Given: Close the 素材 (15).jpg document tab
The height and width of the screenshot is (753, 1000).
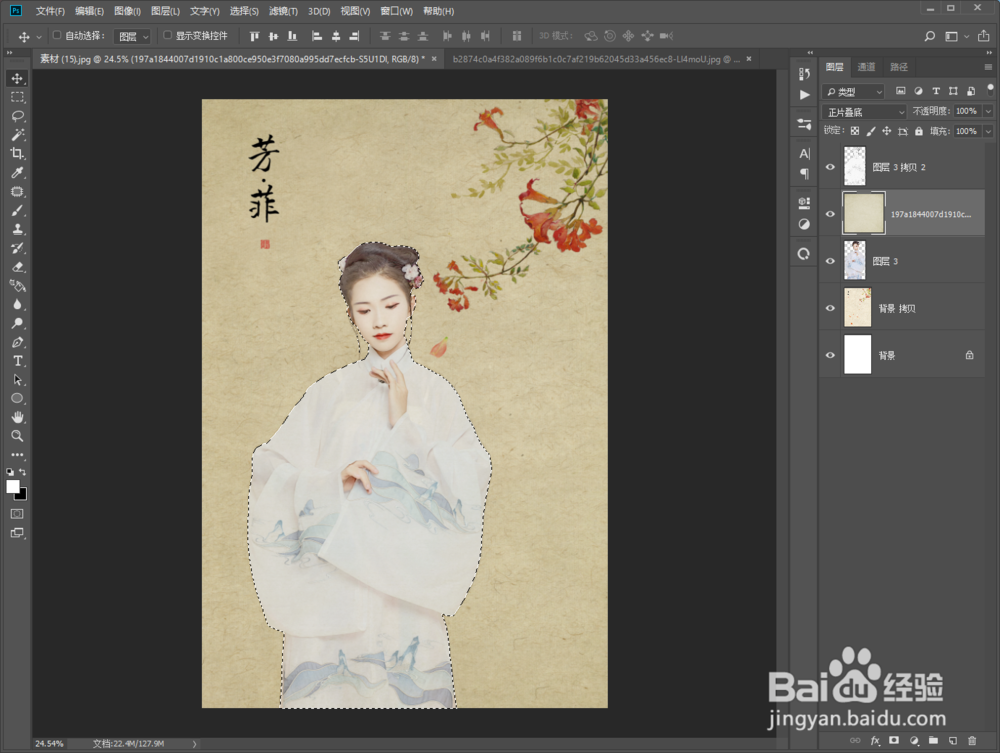Looking at the screenshot, I should click(434, 59).
